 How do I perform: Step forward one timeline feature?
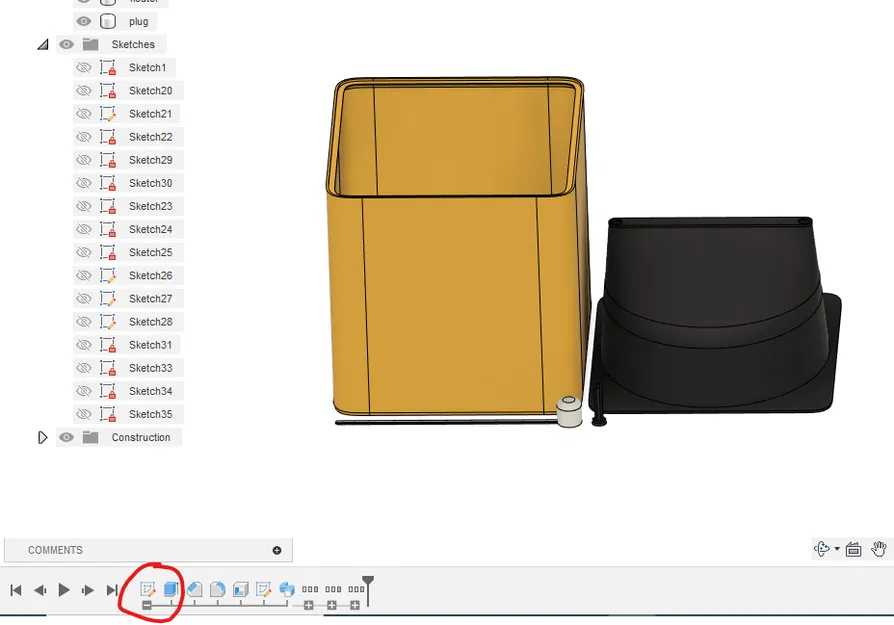point(88,590)
